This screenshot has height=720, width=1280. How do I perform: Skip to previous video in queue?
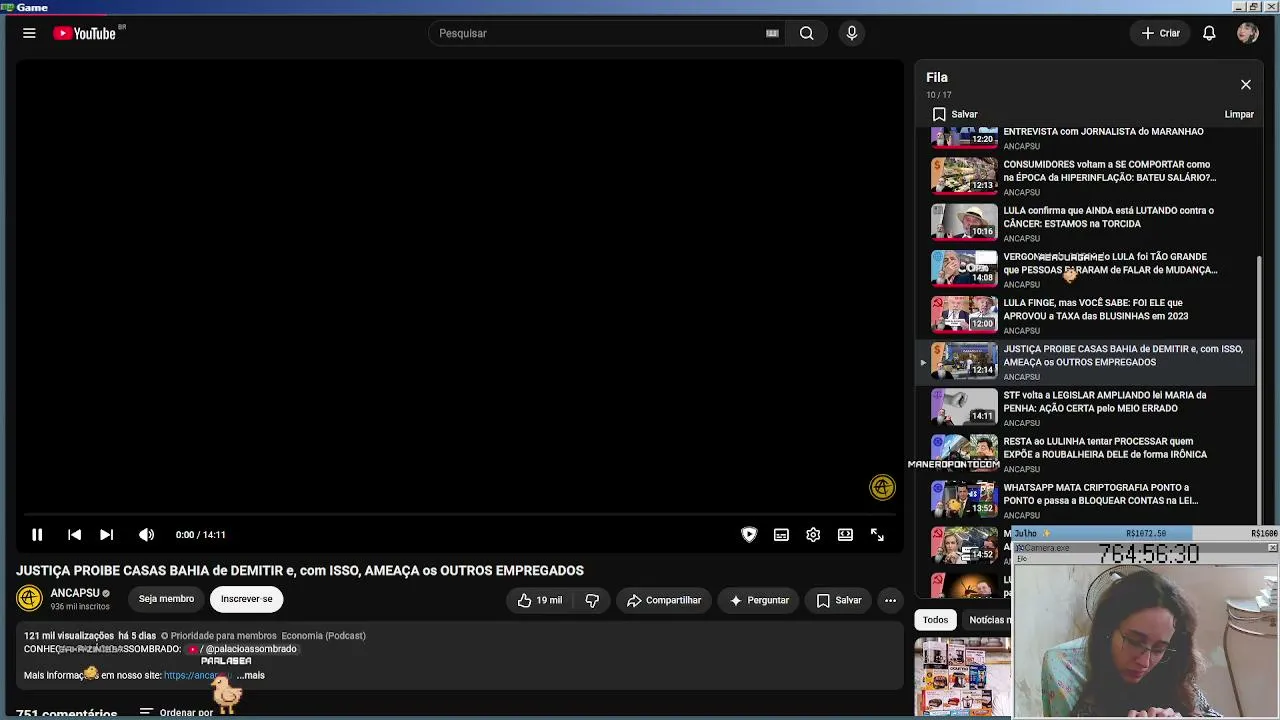coord(74,535)
